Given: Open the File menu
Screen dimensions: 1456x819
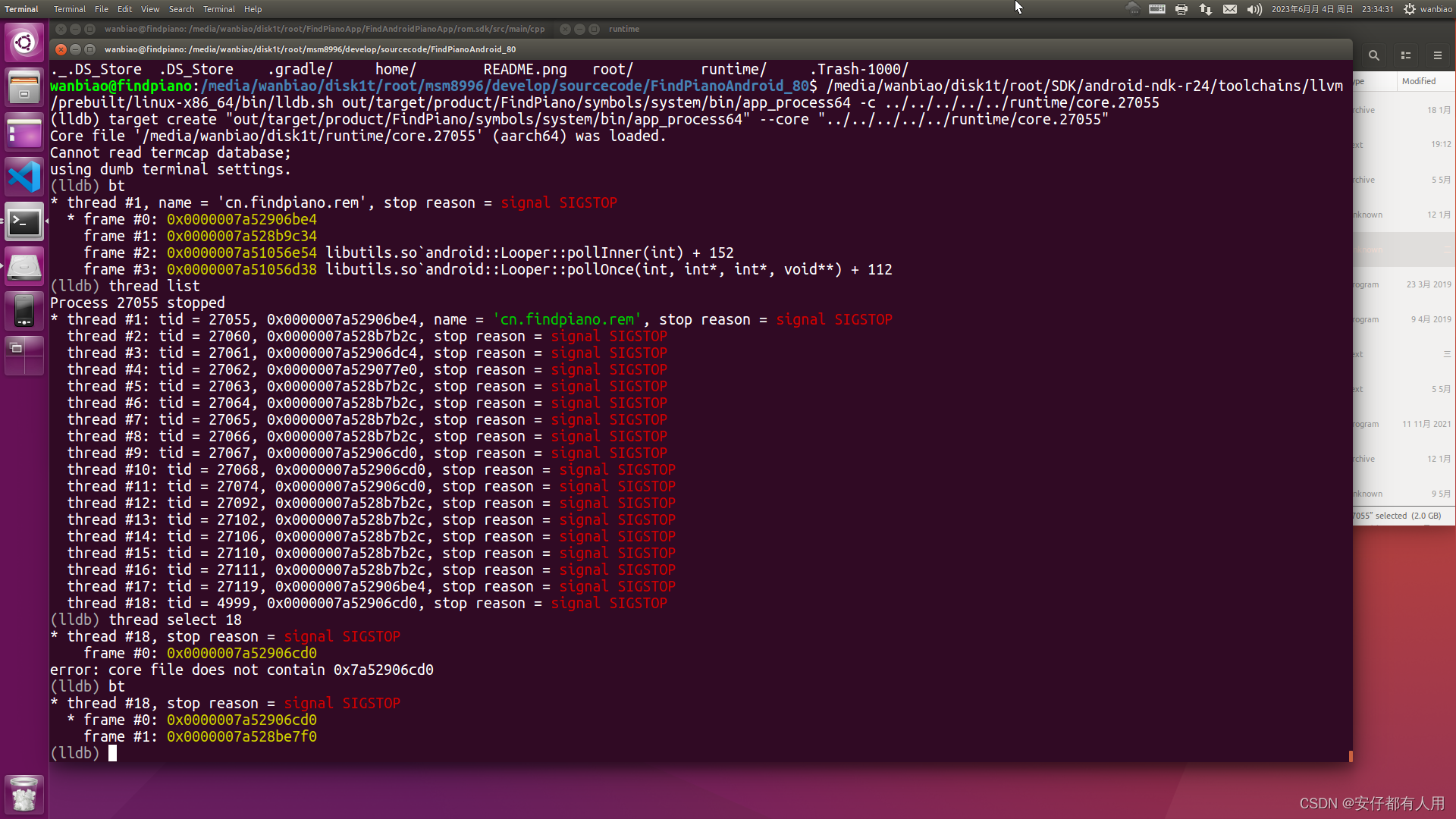Looking at the screenshot, I should click(102, 9).
